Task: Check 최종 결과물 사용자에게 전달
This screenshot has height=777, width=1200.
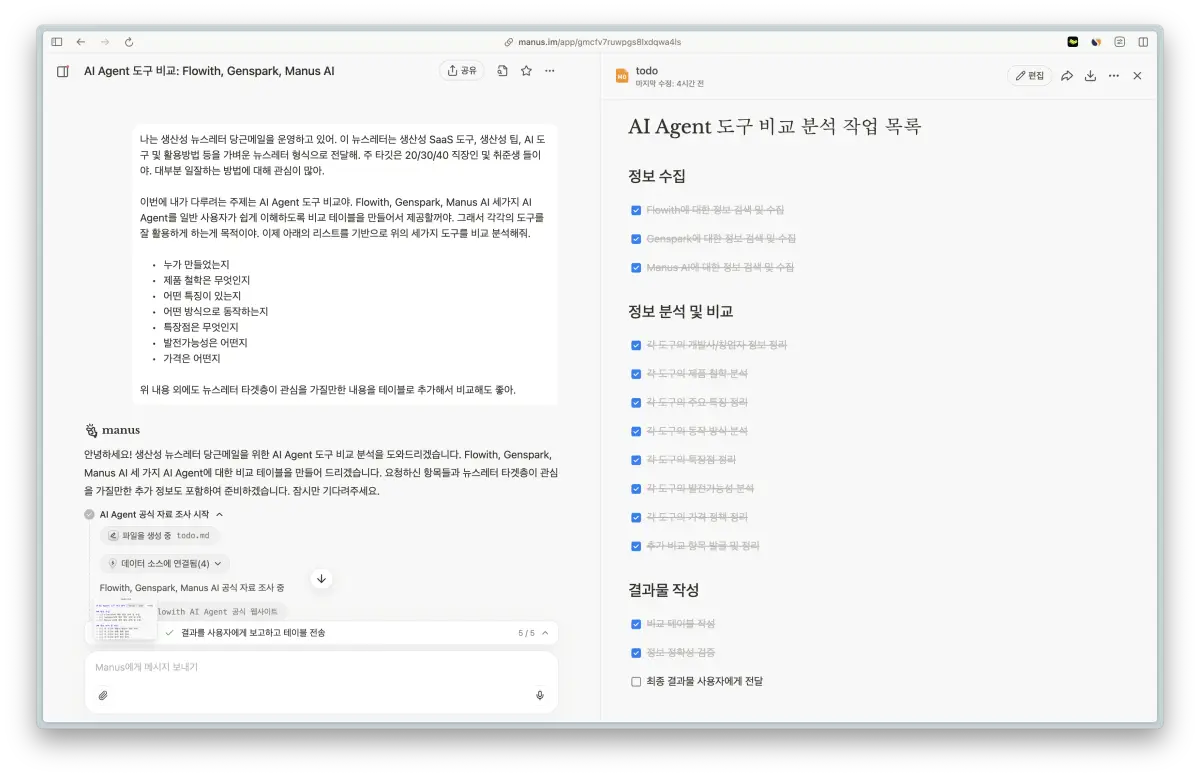Action: coord(636,682)
